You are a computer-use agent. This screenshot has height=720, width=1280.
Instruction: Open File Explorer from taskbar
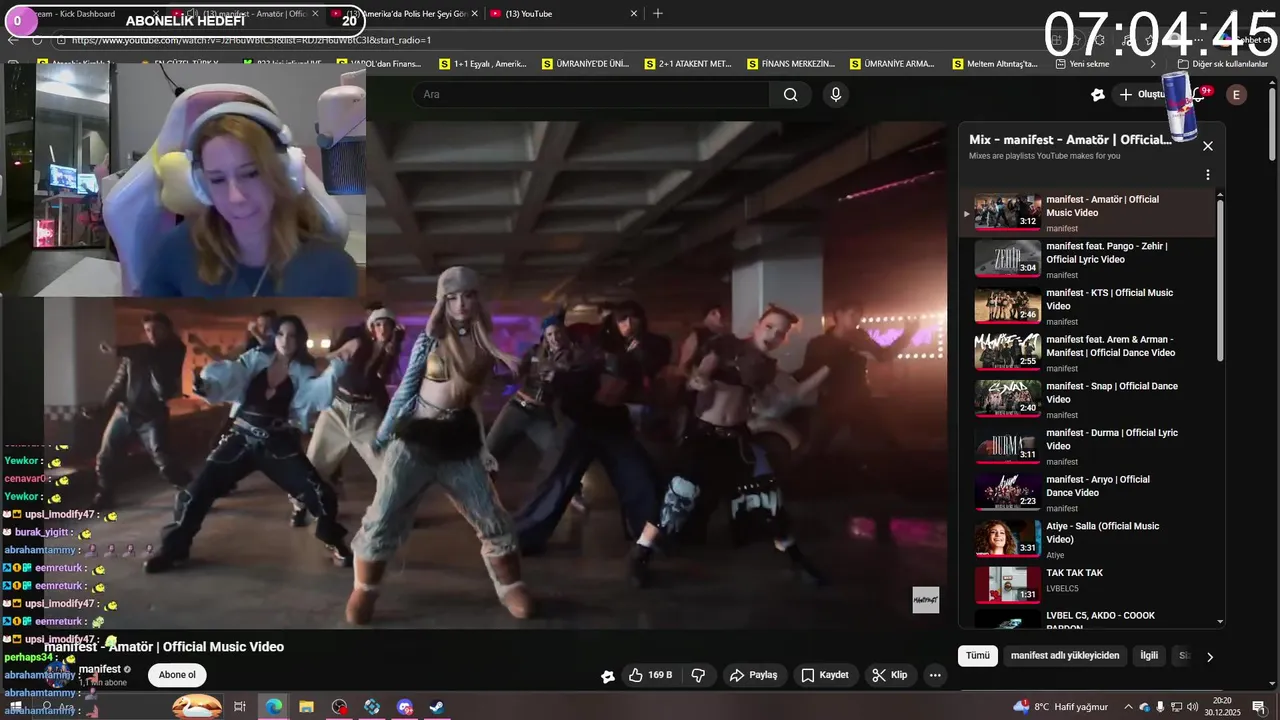pyautogui.click(x=306, y=707)
